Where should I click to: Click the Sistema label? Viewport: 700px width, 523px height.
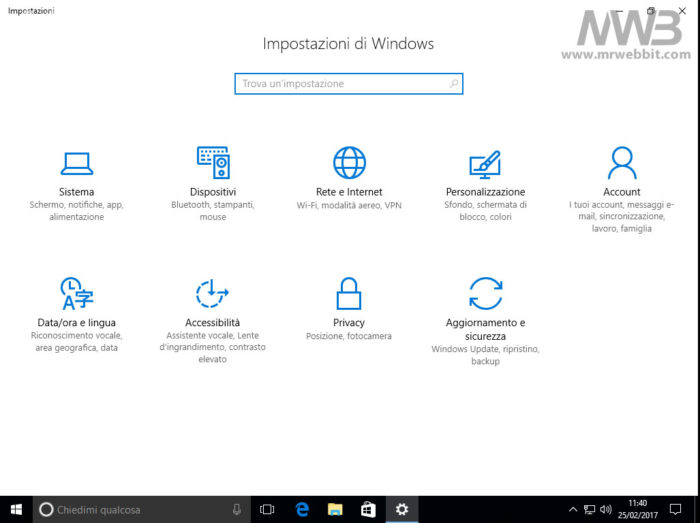tap(76, 192)
